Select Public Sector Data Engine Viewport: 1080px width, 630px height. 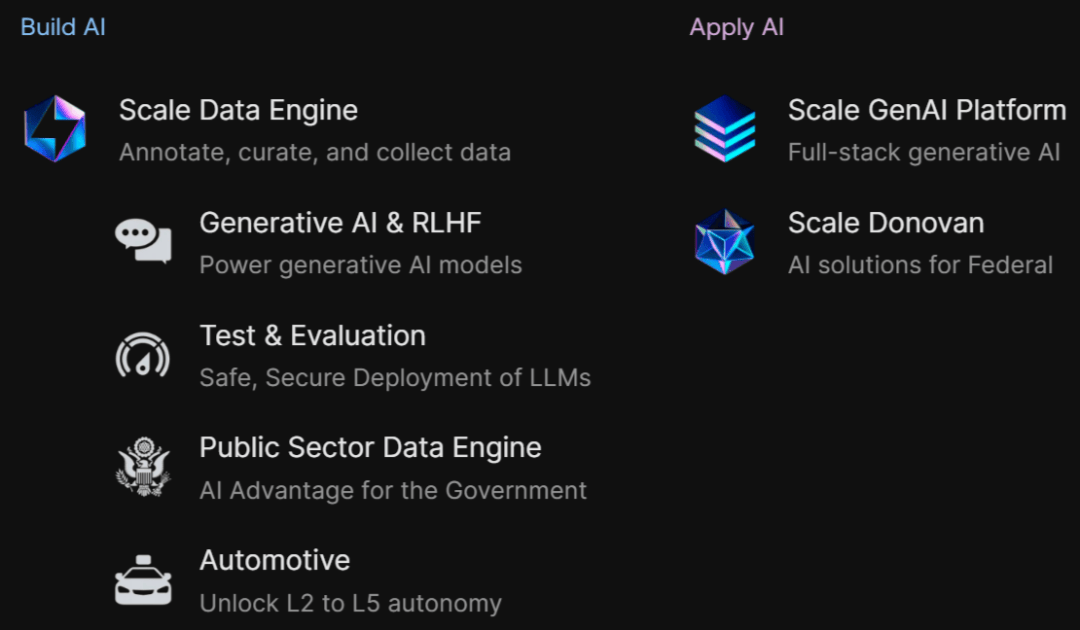click(x=370, y=447)
